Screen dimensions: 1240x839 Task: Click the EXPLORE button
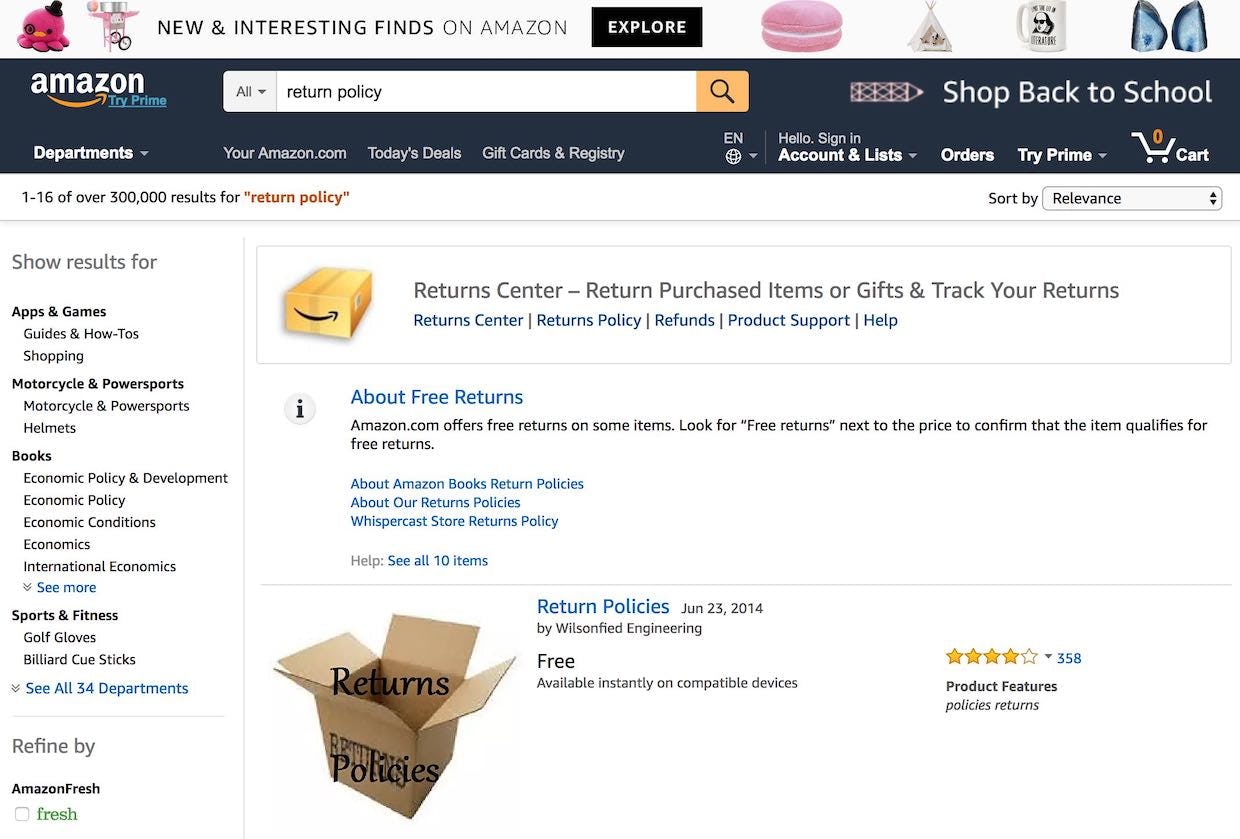pyautogui.click(x=646, y=27)
